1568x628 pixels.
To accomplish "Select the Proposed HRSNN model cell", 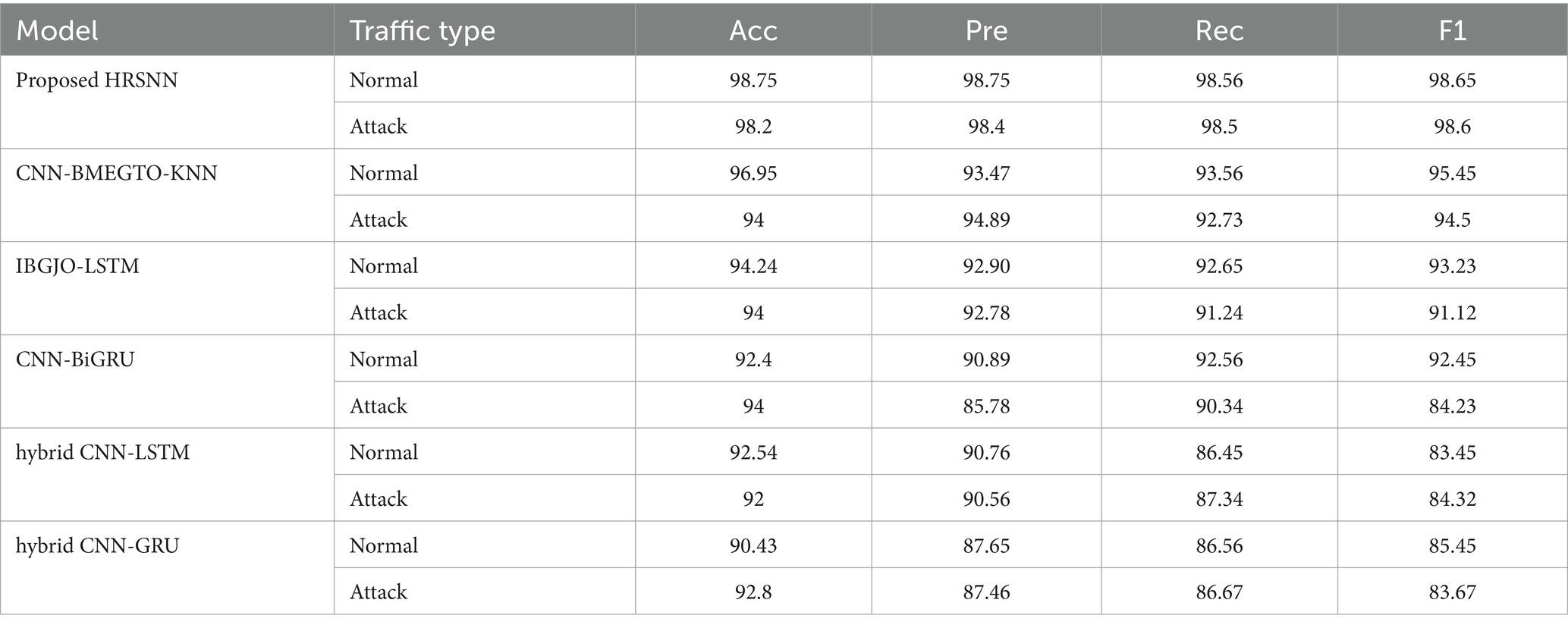I will click(x=96, y=80).
